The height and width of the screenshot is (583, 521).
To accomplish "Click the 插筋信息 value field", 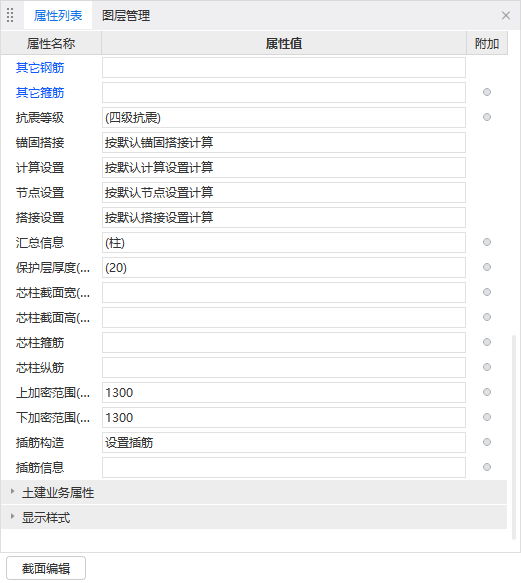I will [x=284, y=467].
